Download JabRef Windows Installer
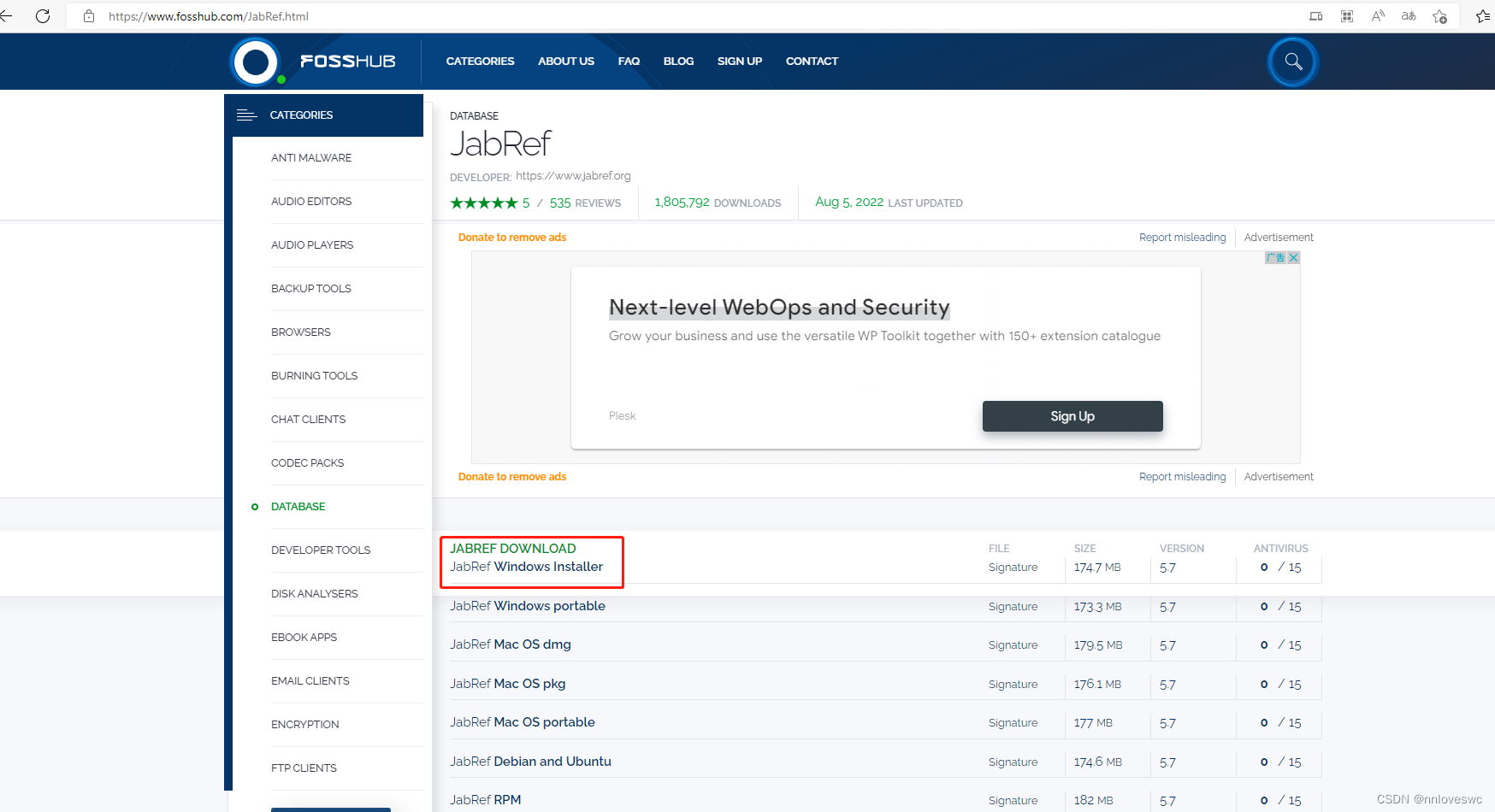The image size is (1495, 812). point(527,567)
